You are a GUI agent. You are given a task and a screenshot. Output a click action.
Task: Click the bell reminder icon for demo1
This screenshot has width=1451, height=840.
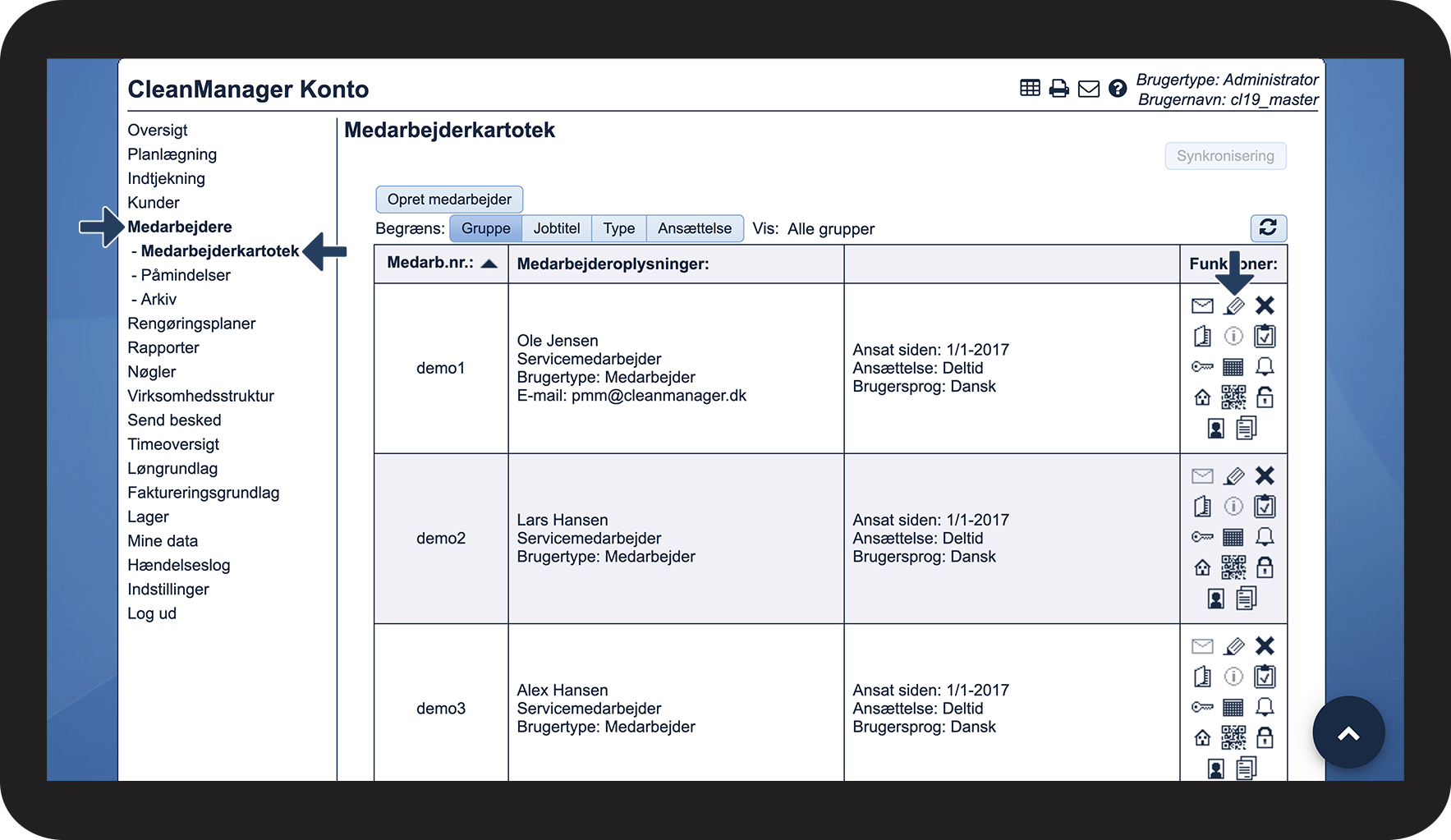[1265, 366]
